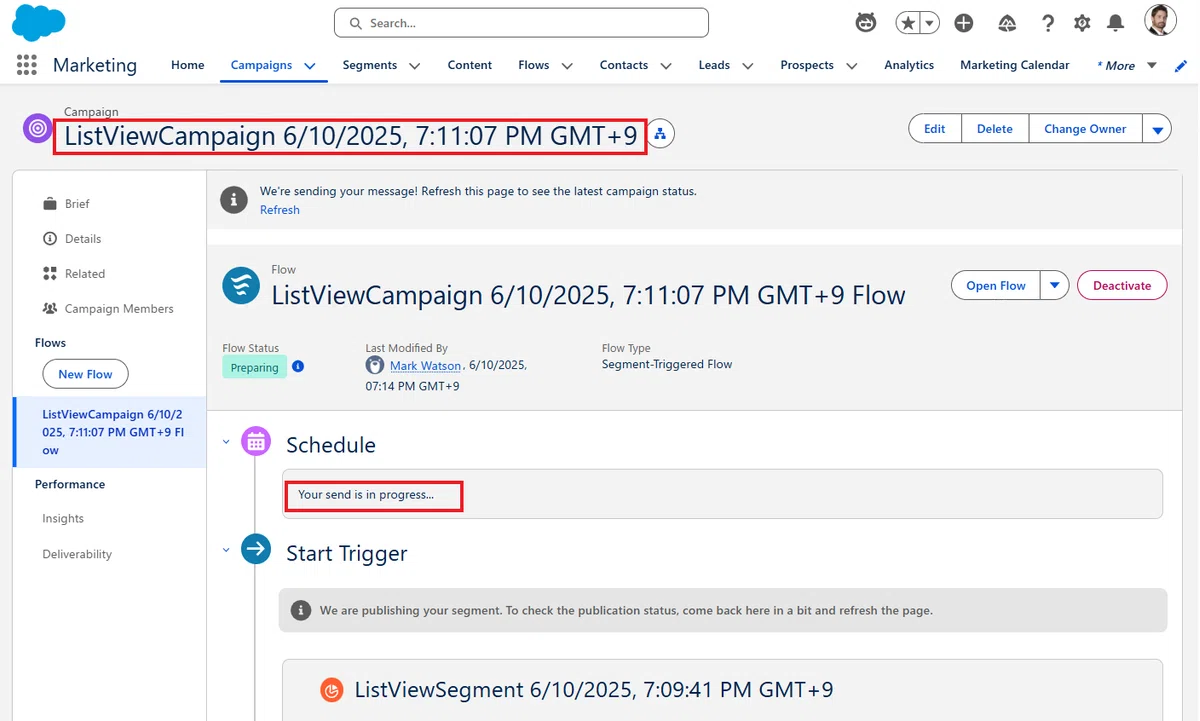Click the Start Trigger arrow icon
Viewport: 1200px width, 721px height.
256,549
